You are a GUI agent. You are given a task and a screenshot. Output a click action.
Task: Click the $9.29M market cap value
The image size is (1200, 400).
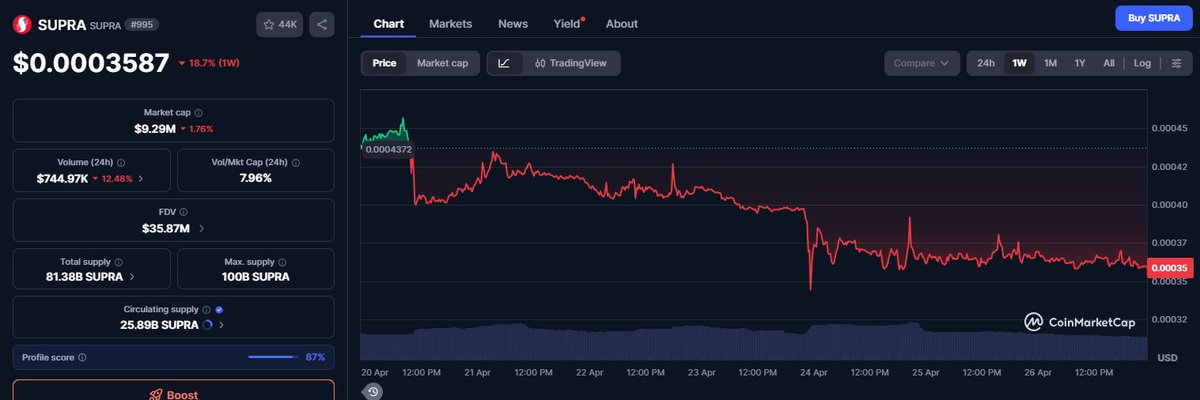coord(155,129)
